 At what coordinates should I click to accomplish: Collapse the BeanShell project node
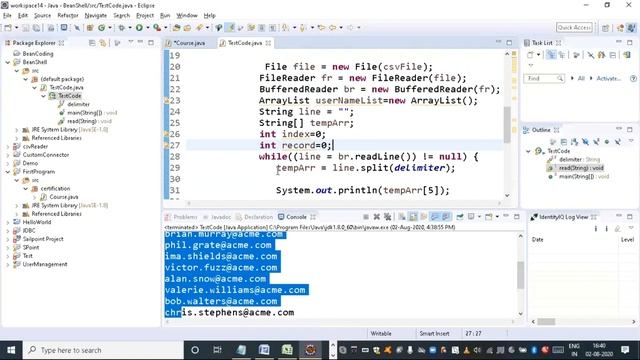coord(8,62)
